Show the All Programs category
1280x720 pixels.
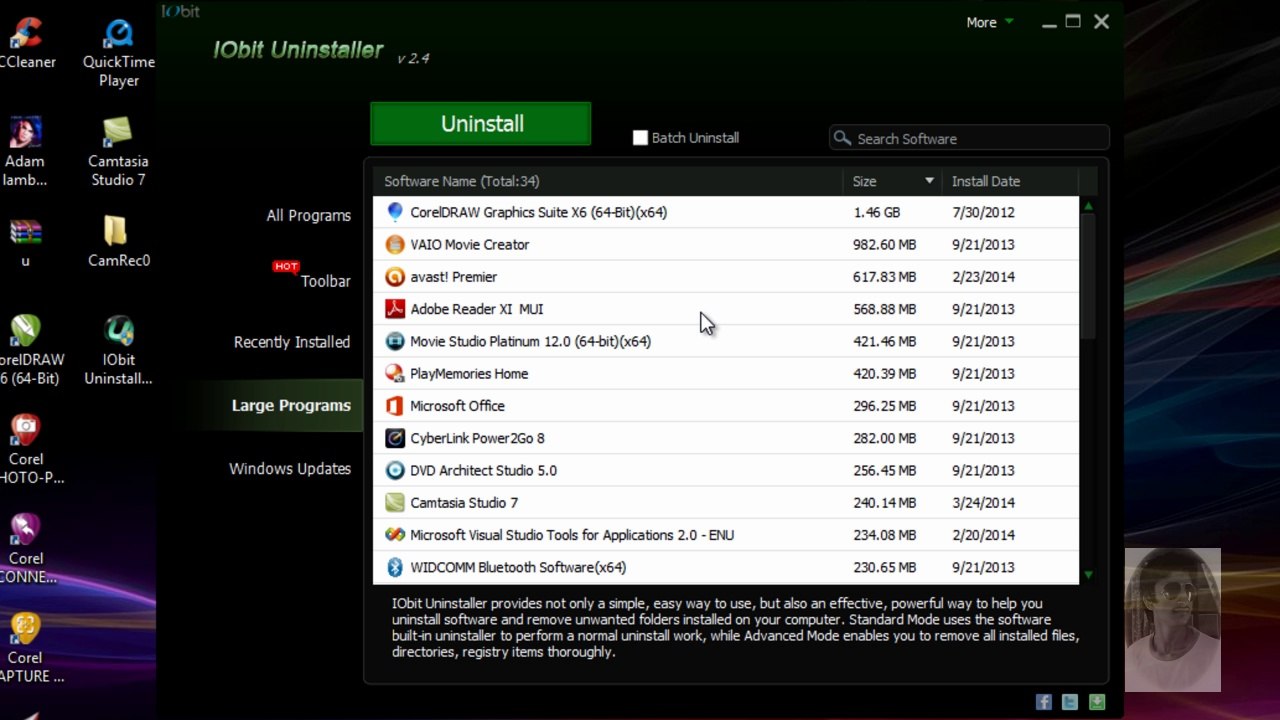(x=308, y=215)
